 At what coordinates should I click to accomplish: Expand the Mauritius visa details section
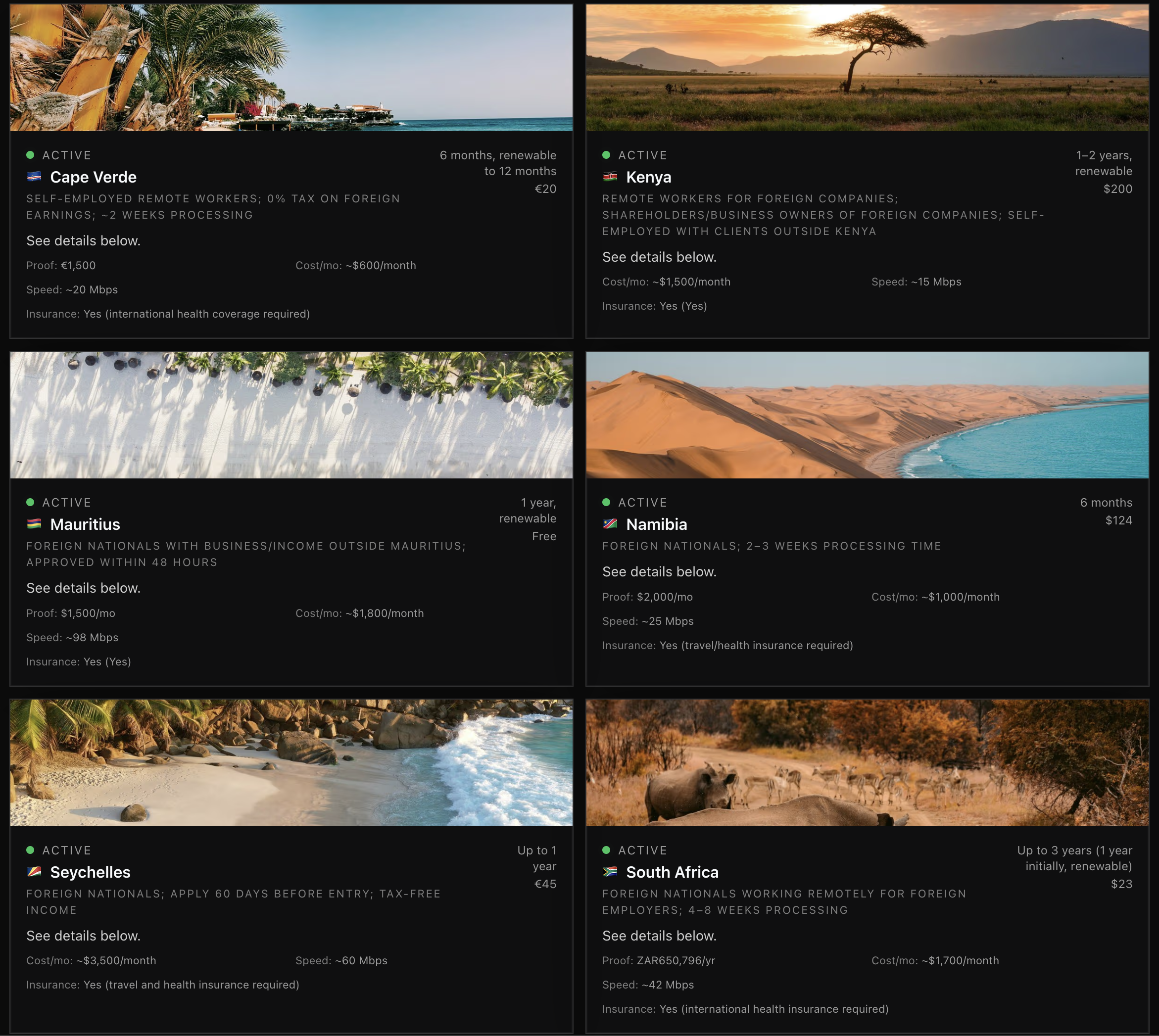pos(83,587)
